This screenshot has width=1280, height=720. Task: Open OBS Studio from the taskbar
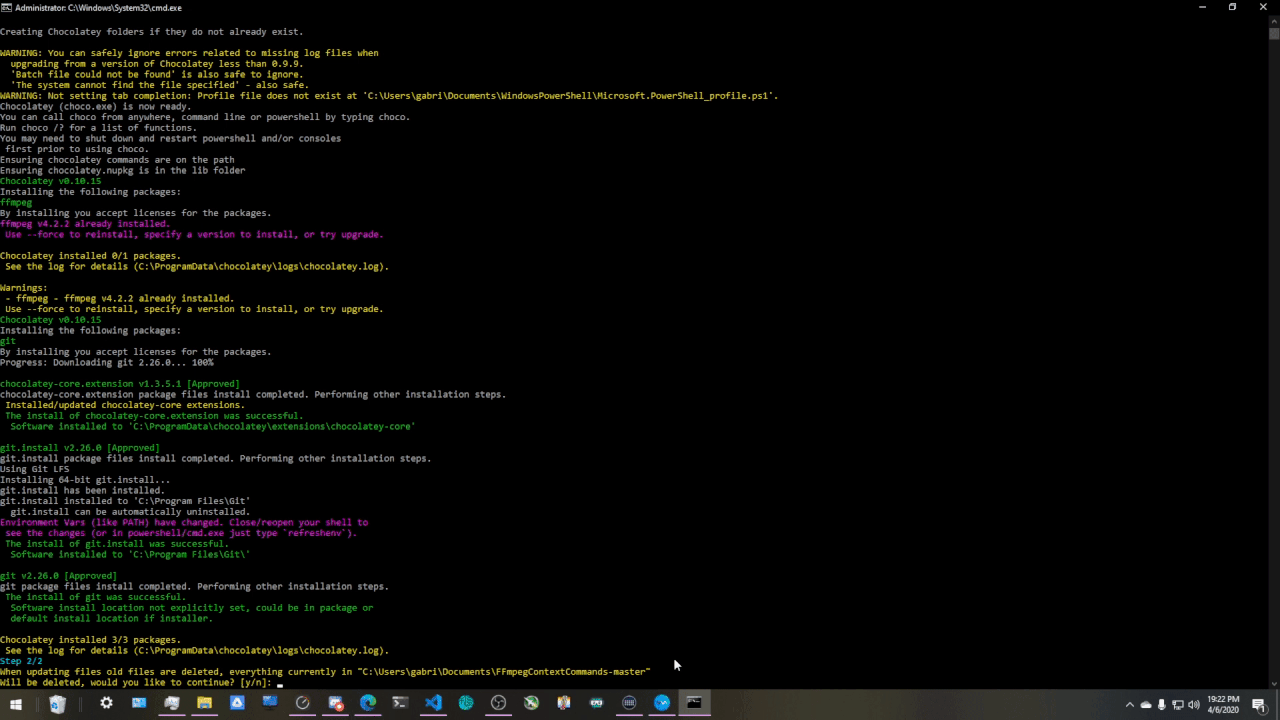(x=498, y=703)
